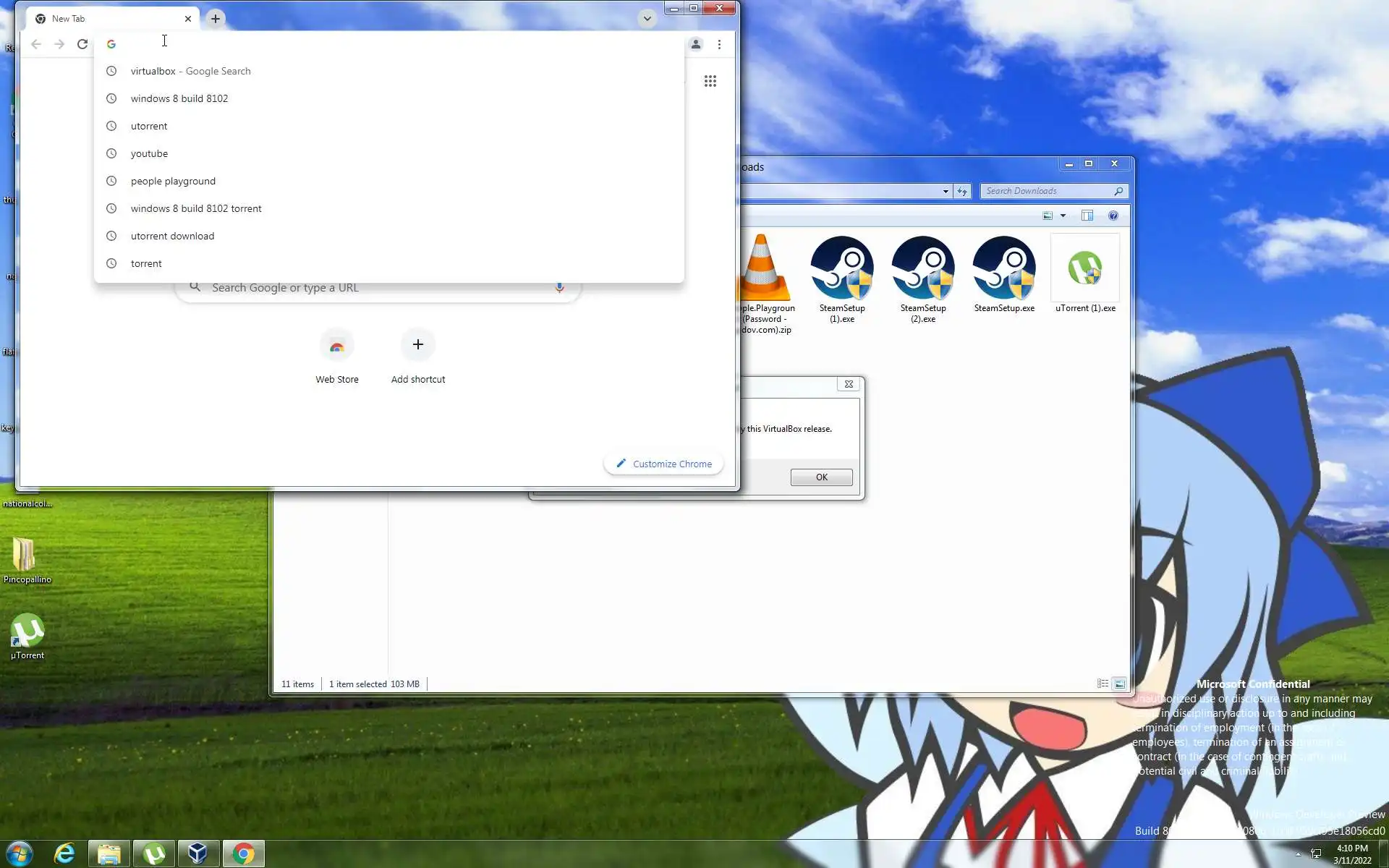Screen dimensions: 1389x868
Task: Click the Search Downloads field
Action: 1048,191
